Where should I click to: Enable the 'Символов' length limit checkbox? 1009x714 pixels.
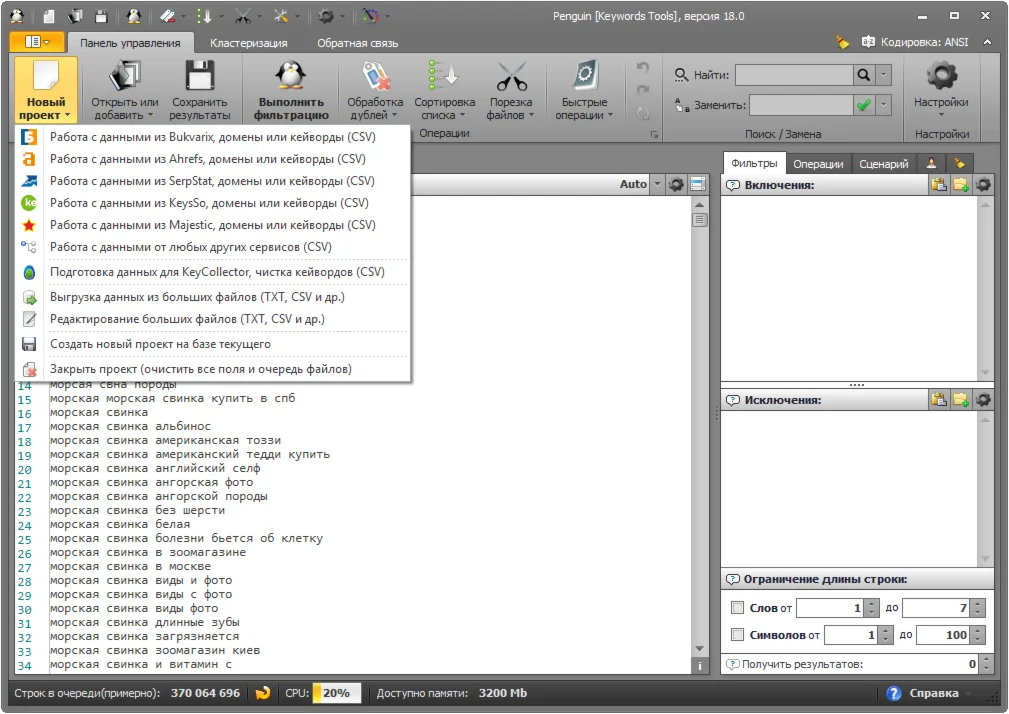coord(737,635)
